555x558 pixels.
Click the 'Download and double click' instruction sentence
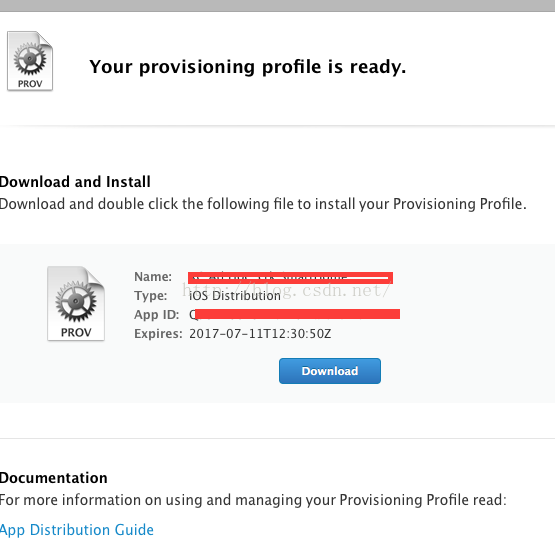[263, 204]
